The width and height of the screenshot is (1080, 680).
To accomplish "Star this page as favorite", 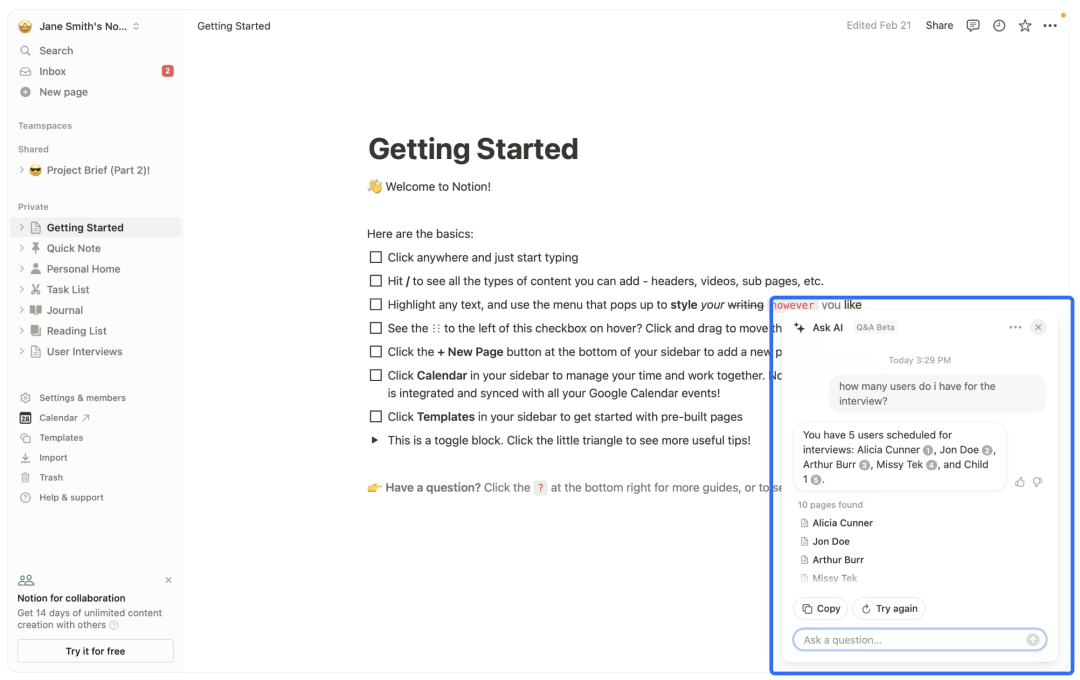I will pyautogui.click(x=1025, y=25).
